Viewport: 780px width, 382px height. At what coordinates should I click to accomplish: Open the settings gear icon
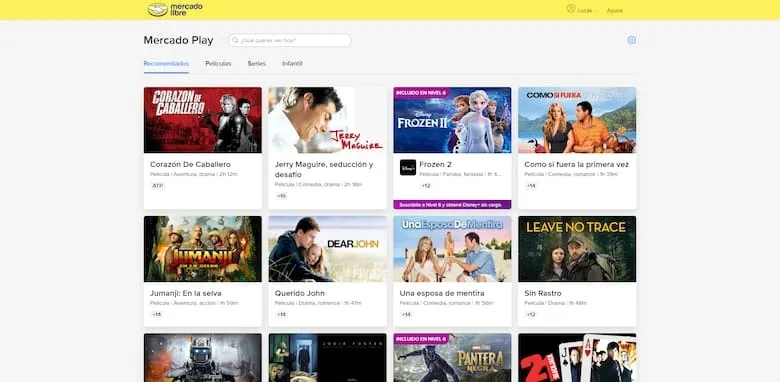pyautogui.click(x=631, y=40)
